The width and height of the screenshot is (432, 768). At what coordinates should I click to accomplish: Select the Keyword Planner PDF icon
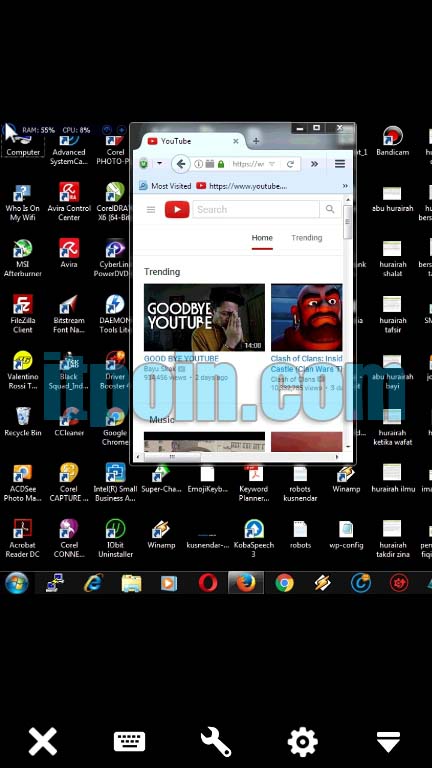[x=254, y=483]
